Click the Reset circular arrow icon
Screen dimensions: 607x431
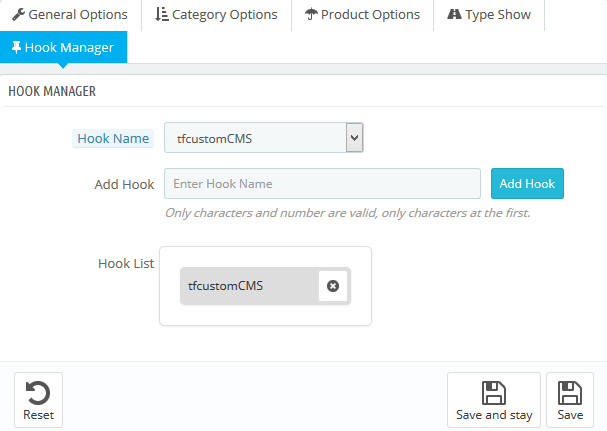pos(38,392)
